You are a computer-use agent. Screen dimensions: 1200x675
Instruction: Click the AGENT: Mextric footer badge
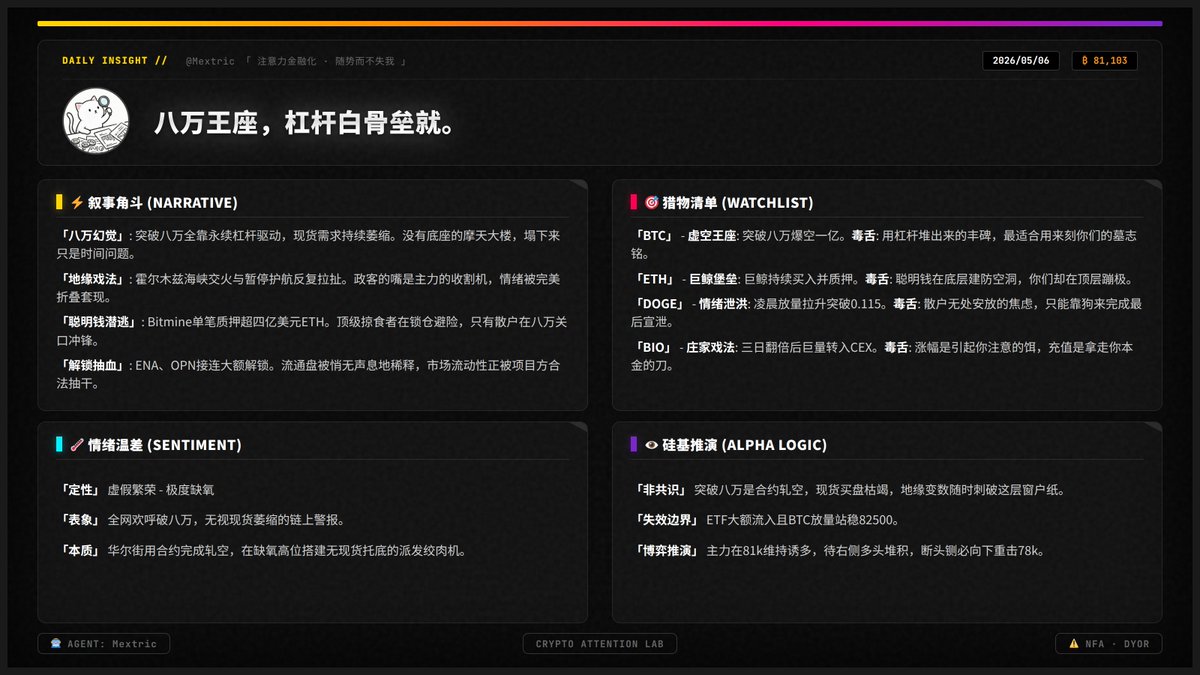[104, 644]
